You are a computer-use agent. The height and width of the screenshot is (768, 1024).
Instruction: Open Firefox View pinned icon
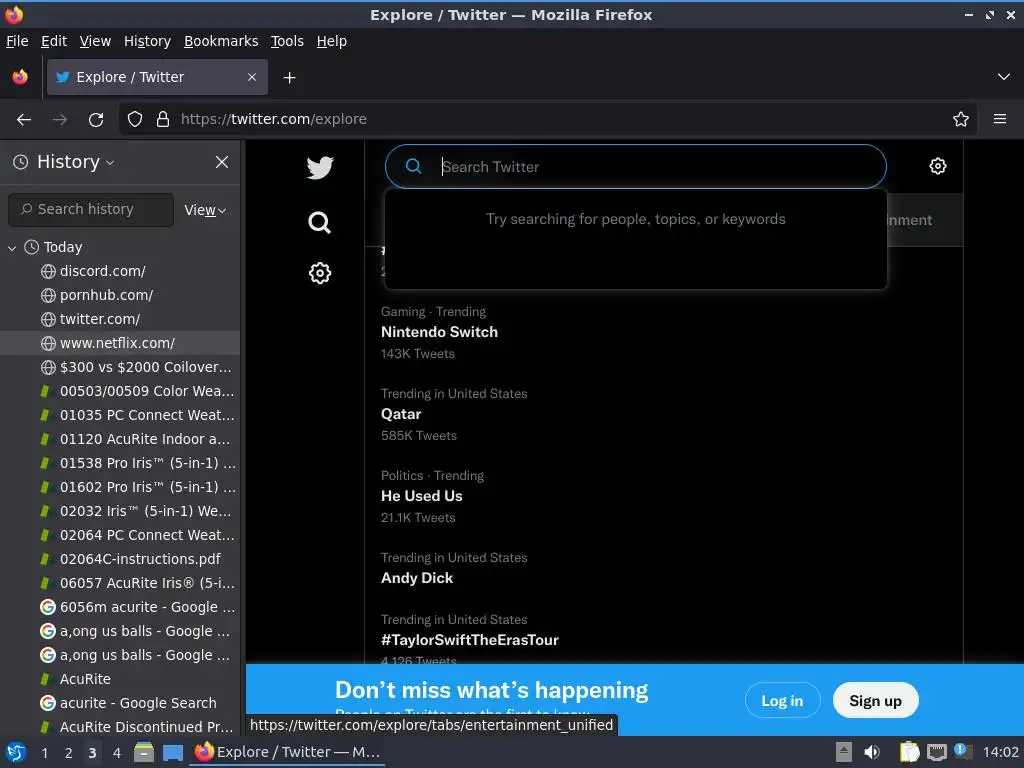(x=20, y=77)
